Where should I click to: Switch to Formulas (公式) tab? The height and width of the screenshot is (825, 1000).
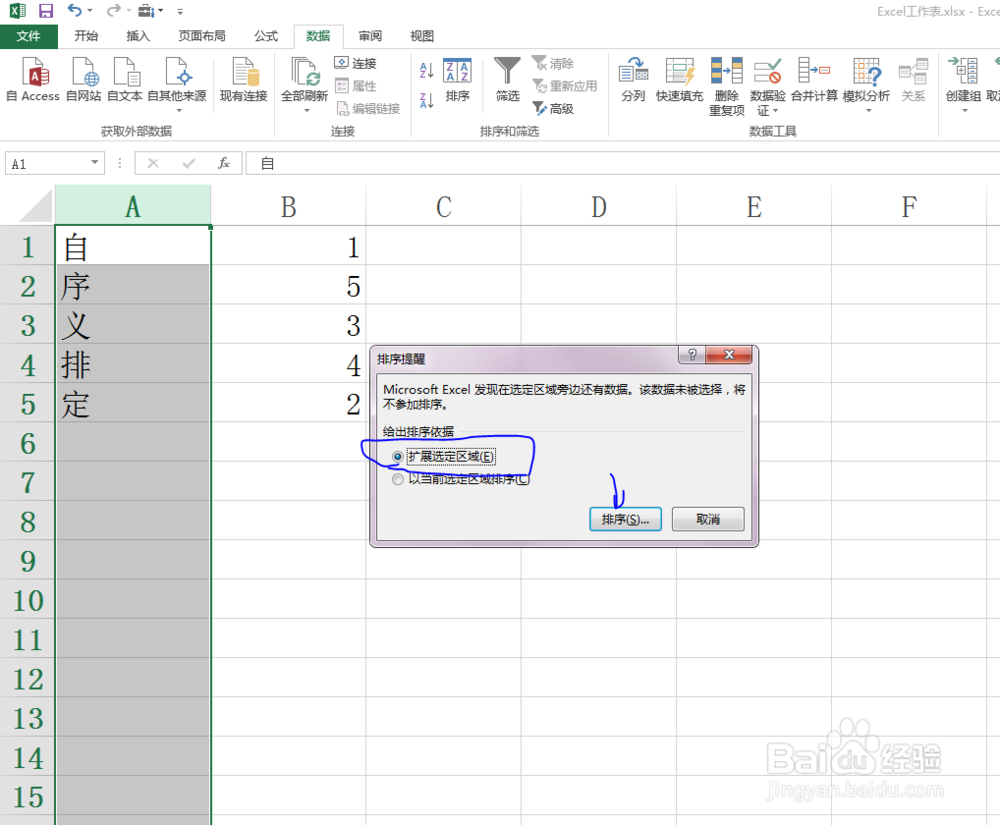(266, 36)
